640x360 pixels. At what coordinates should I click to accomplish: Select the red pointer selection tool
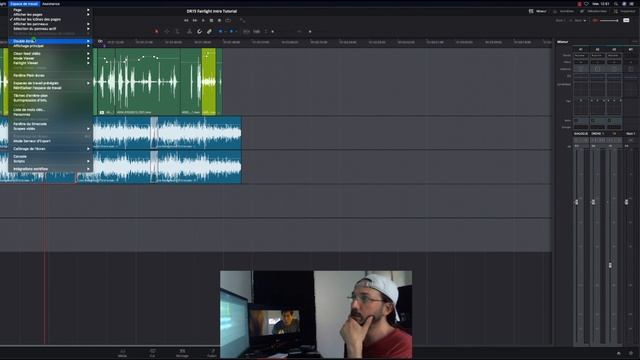coord(156,31)
